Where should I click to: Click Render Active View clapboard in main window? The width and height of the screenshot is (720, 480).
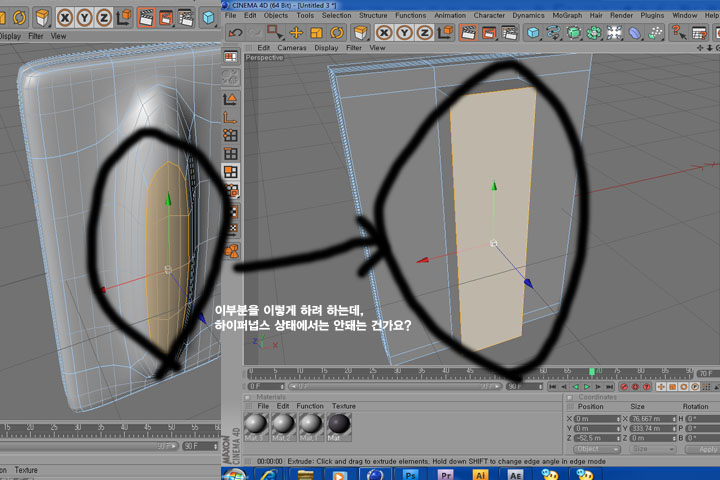(468, 33)
